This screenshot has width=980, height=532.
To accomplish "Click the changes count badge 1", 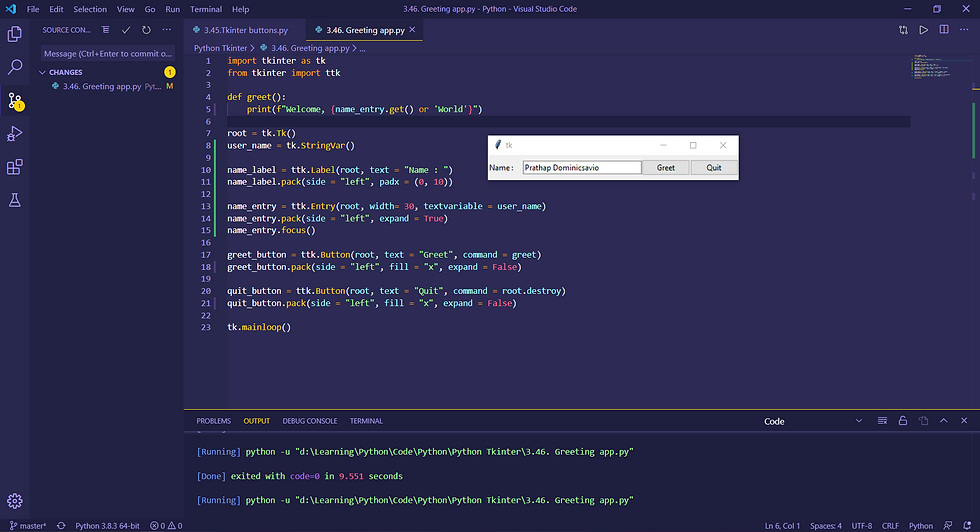I will tap(169, 73).
